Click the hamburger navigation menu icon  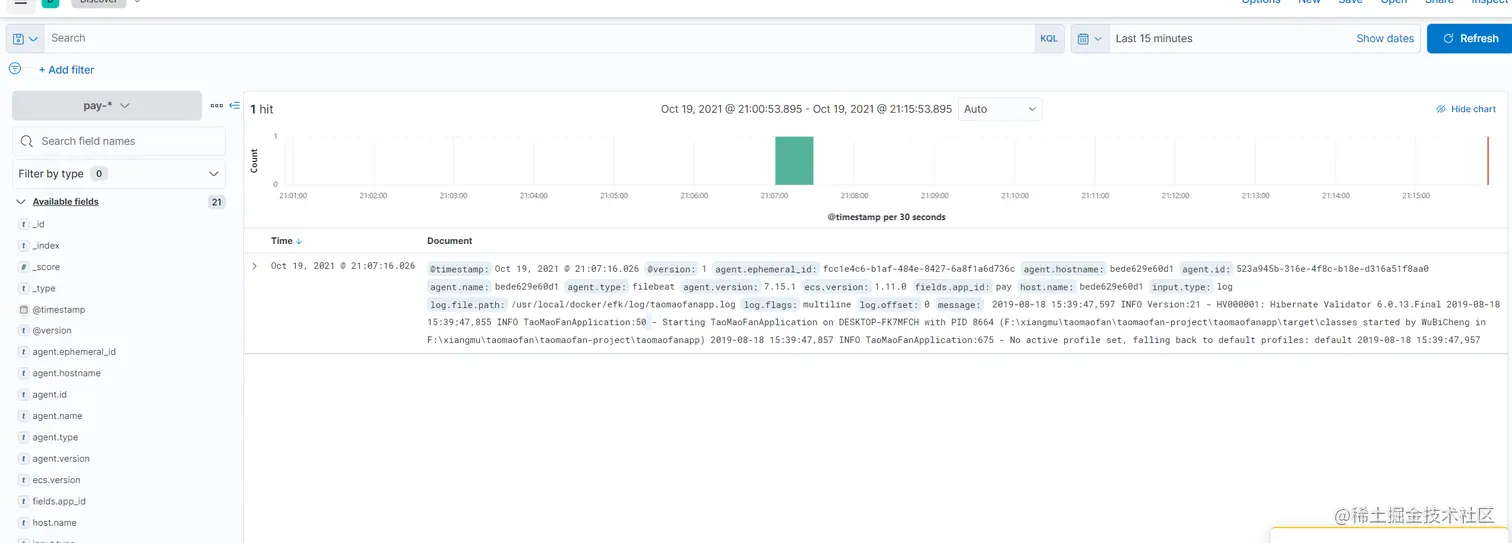coord(20,3)
